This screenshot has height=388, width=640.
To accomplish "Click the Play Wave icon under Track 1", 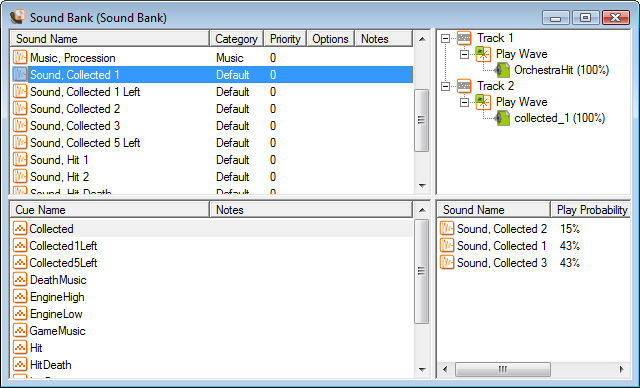I will point(483,54).
